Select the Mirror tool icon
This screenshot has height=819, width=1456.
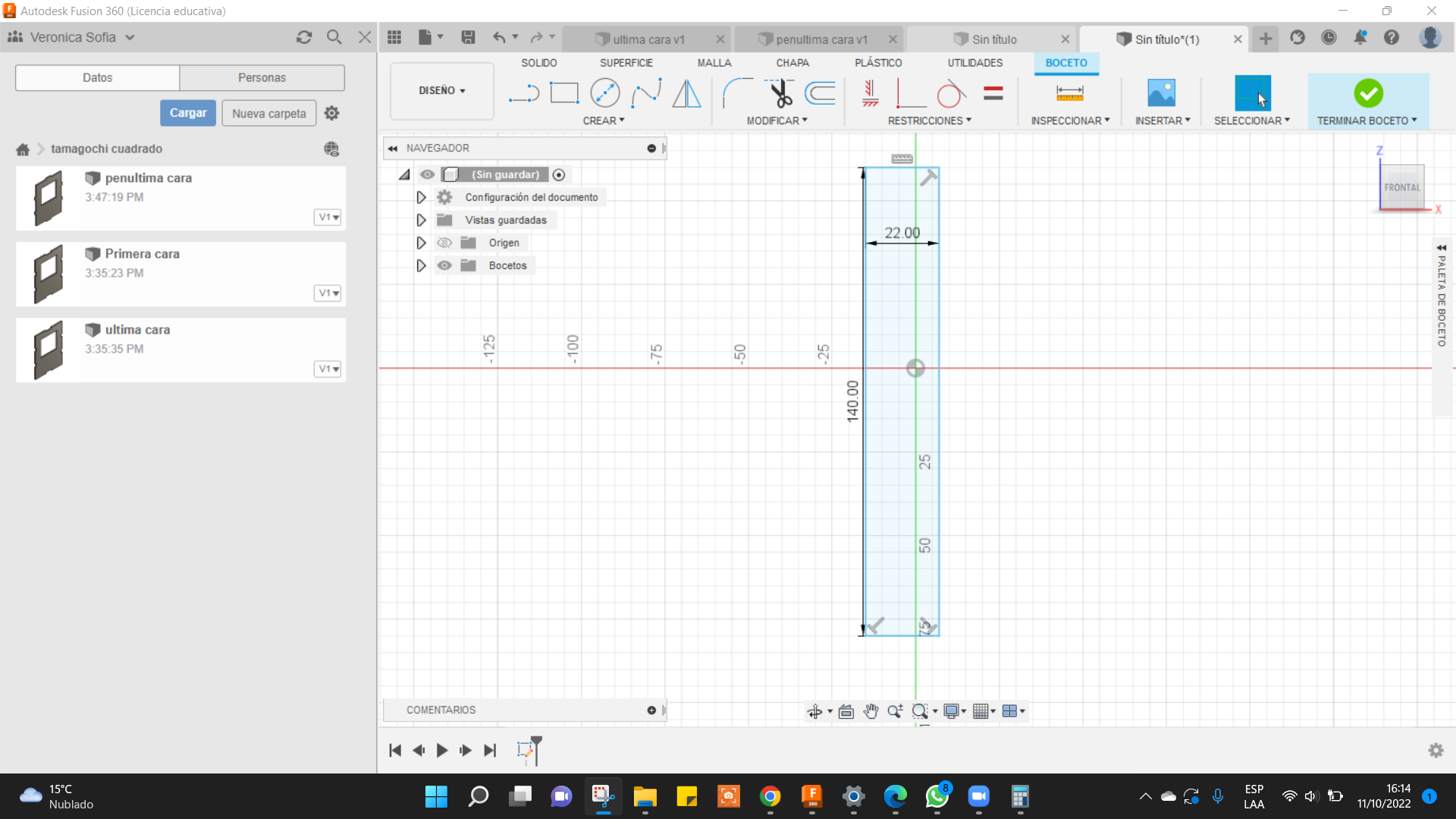pyautogui.click(x=686, y=93)
